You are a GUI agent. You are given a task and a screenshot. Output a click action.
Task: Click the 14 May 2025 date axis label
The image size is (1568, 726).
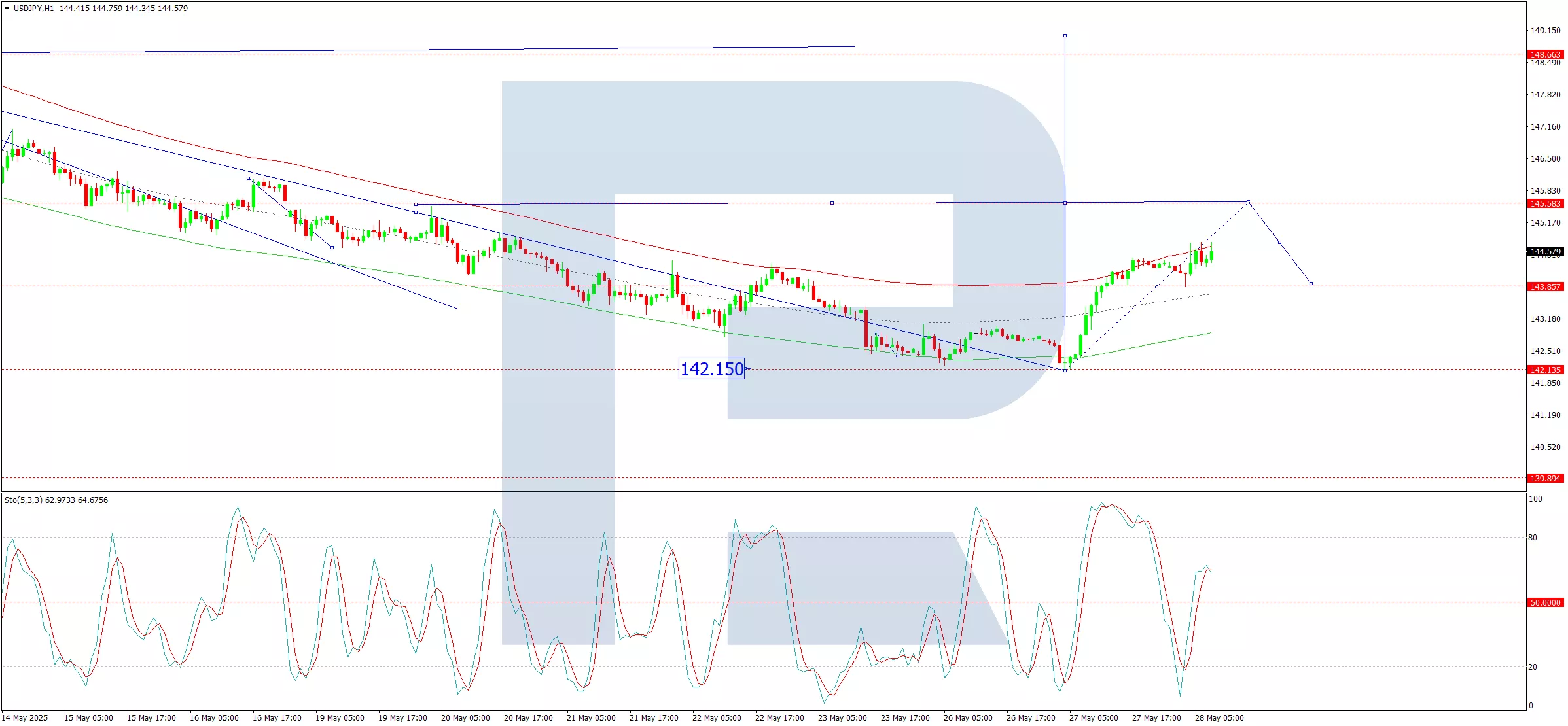pos(25,718)
